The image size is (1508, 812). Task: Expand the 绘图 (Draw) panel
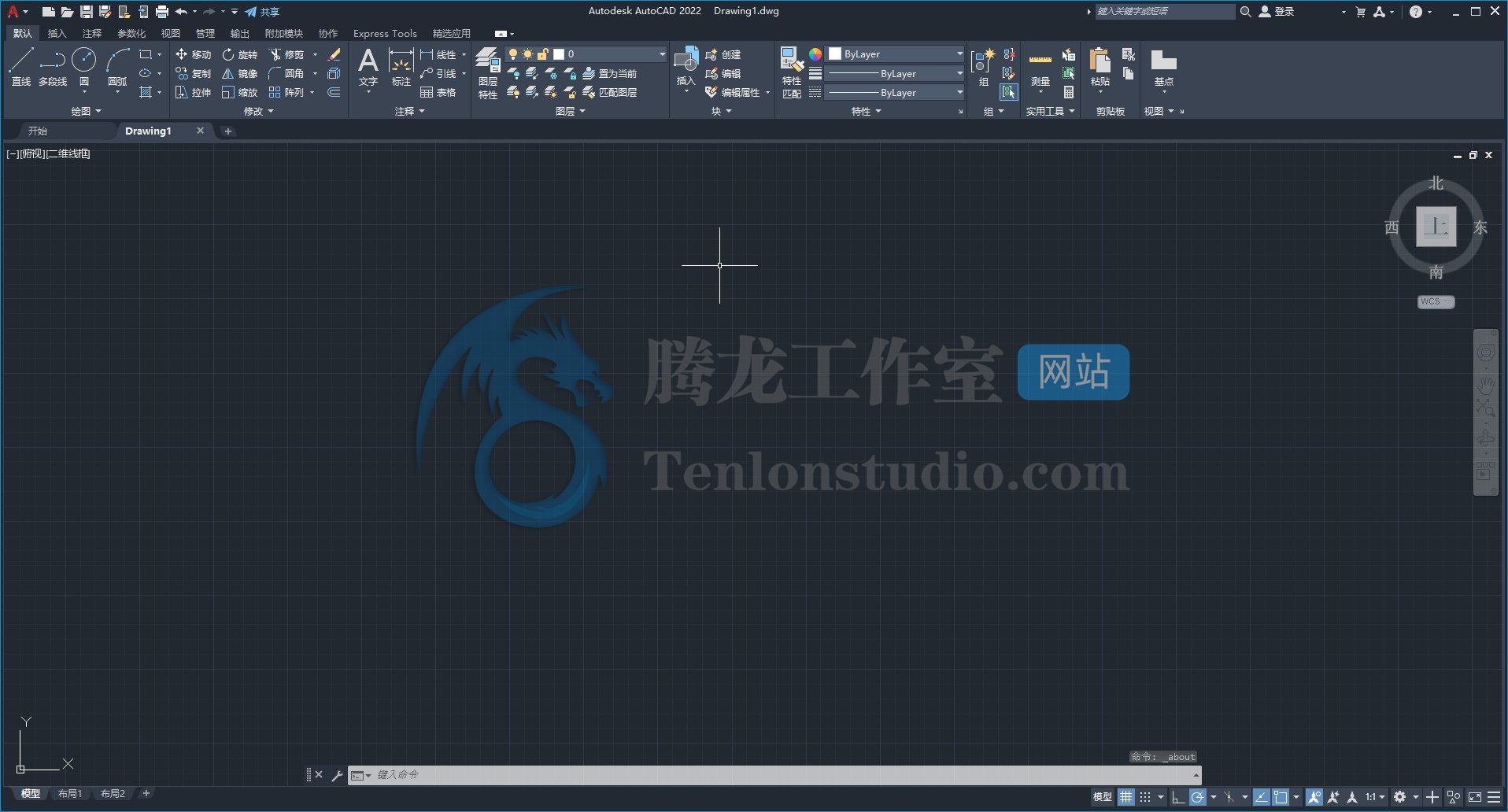[86, 112]
